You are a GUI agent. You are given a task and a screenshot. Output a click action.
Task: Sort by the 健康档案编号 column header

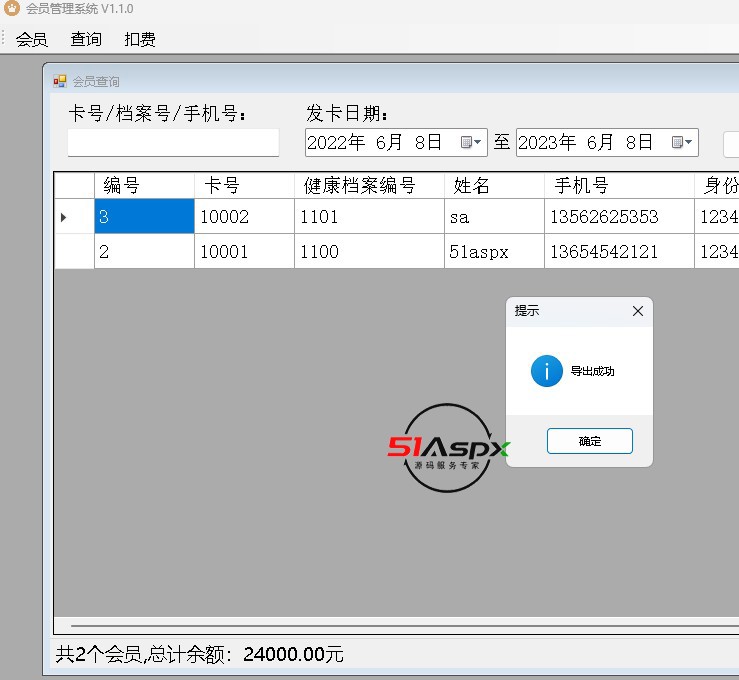click(x=369, y=185)
